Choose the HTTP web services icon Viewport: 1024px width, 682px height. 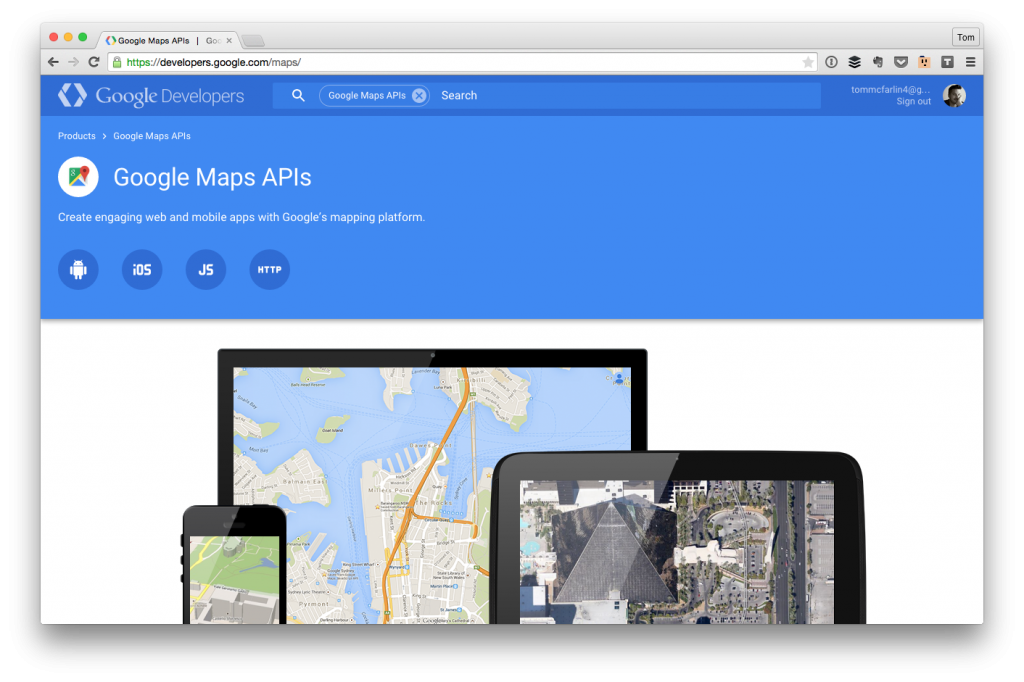click(269, 269)
